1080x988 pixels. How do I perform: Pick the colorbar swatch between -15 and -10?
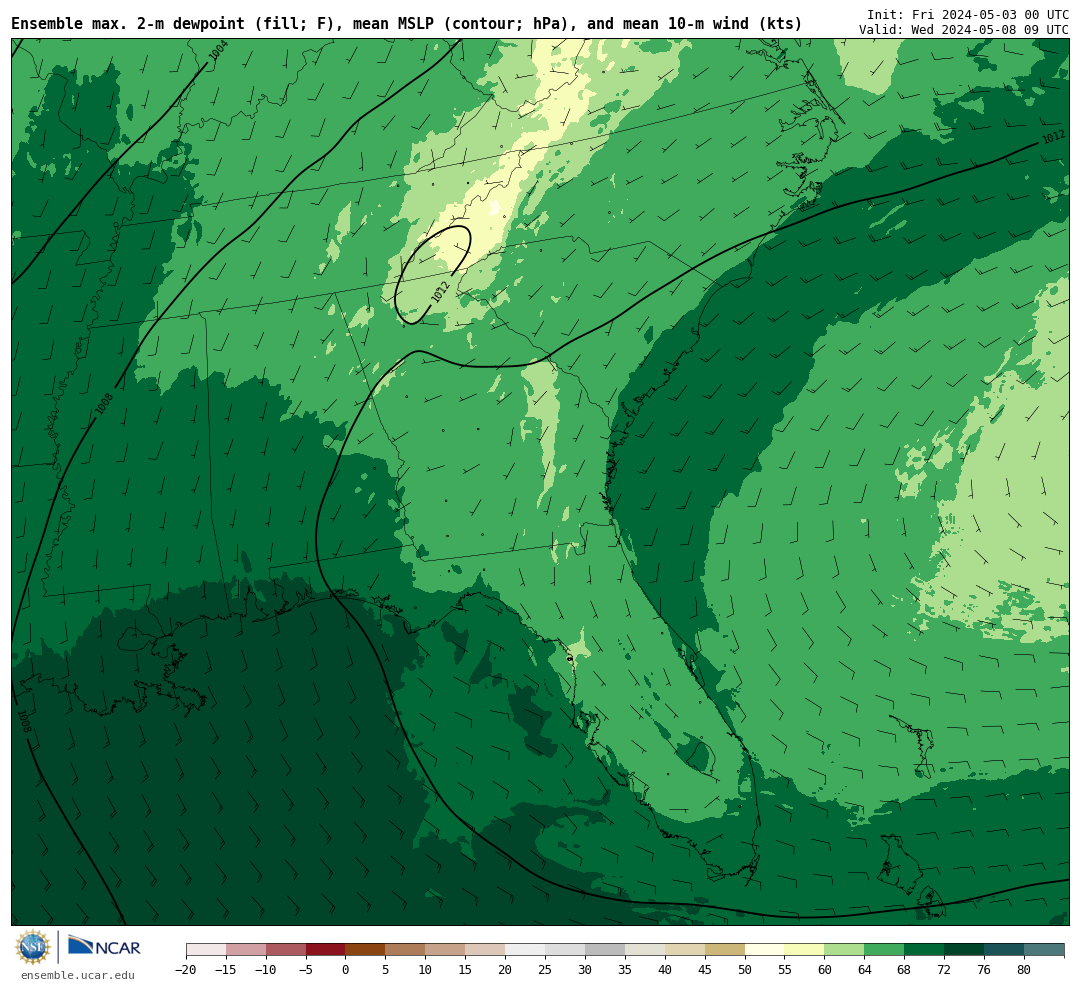click(246, 950)
